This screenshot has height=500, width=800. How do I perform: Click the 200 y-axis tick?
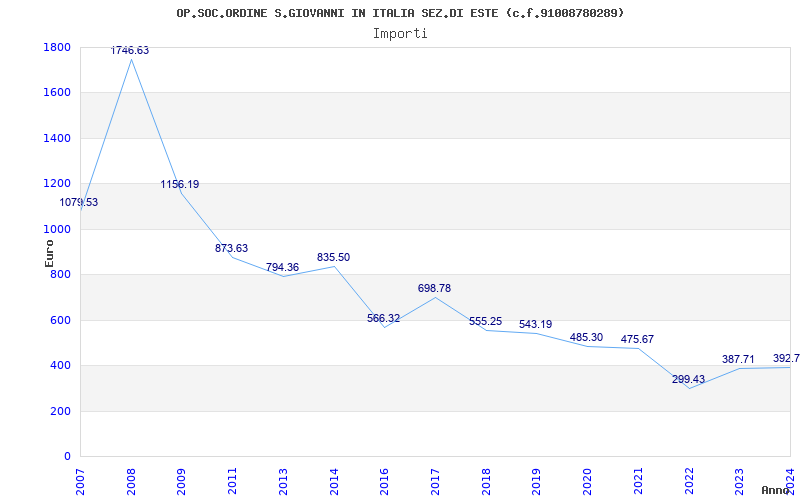(x=60, y=411)
